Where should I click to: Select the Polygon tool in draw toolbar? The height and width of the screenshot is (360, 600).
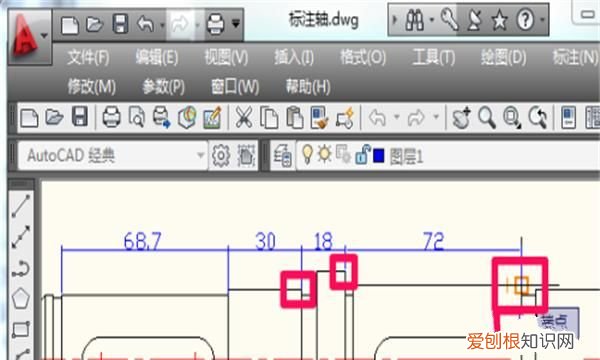click(x=21, y=298)
